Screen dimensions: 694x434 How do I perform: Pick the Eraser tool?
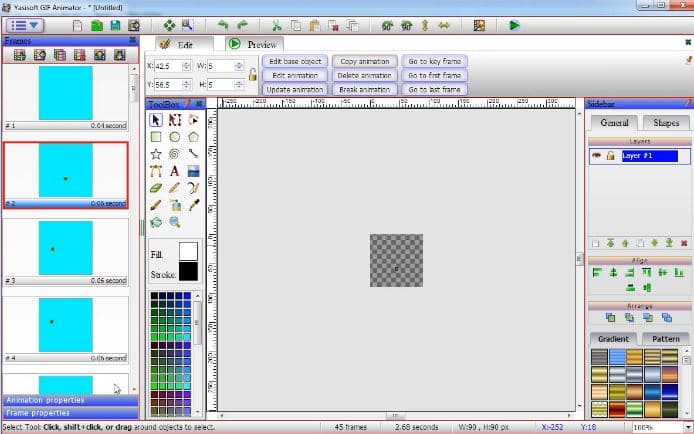(x=156, y=188)
